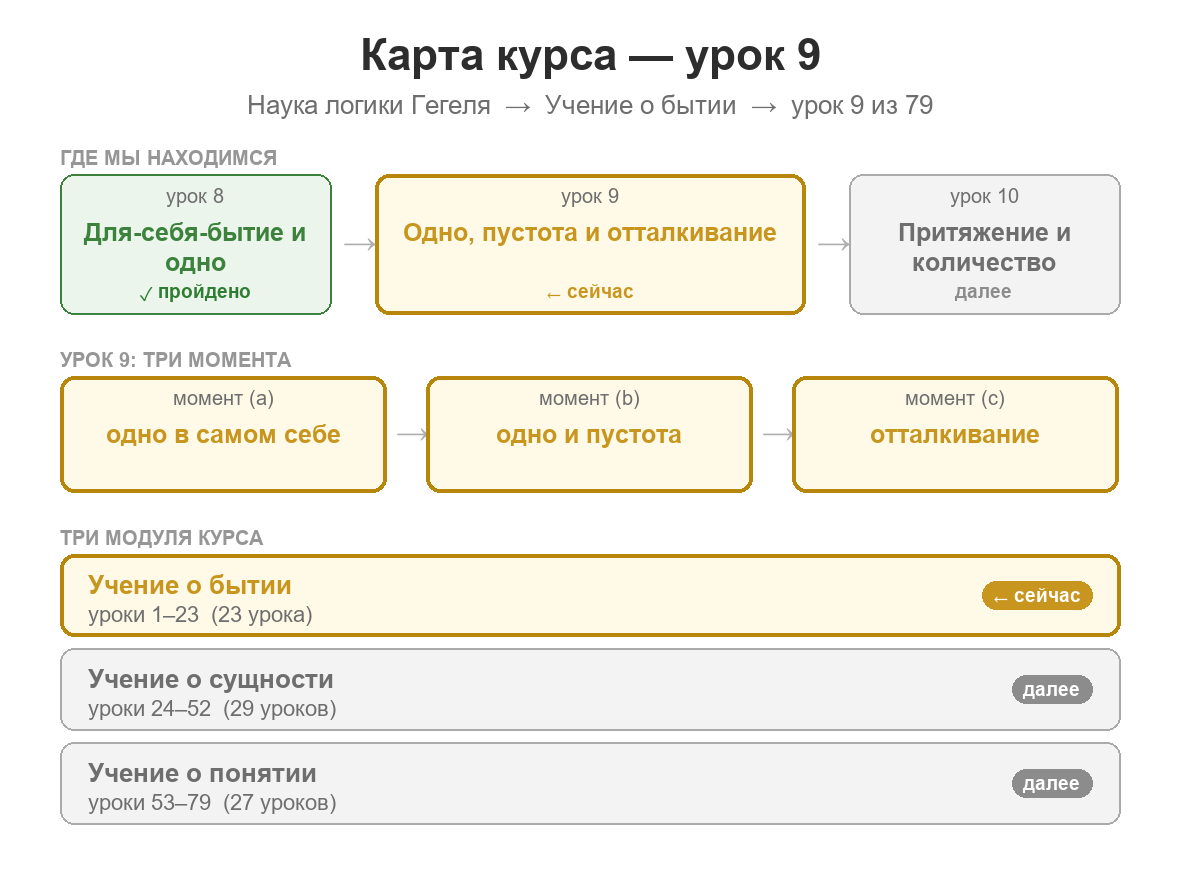Click the пройдено checkmark status in lesson 8
Viewport: 1180px width, 870px height.
click(196, 292)
